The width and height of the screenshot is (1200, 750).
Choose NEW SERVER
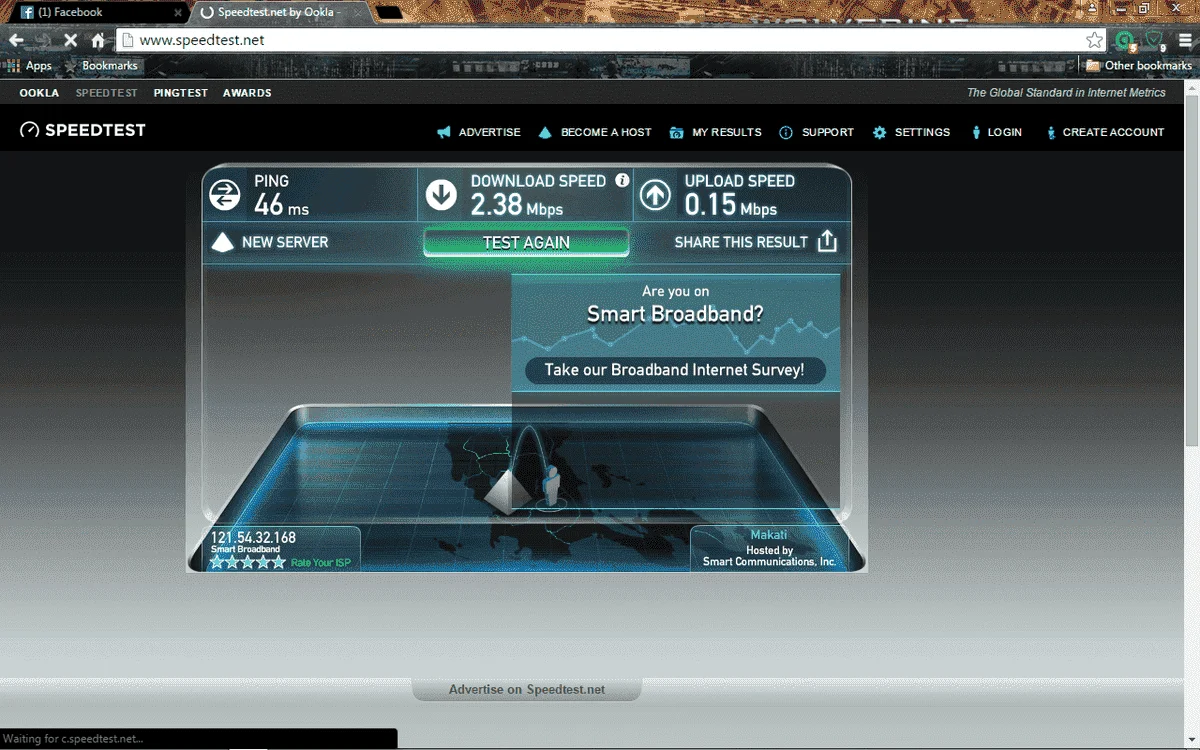click(271, 242)
